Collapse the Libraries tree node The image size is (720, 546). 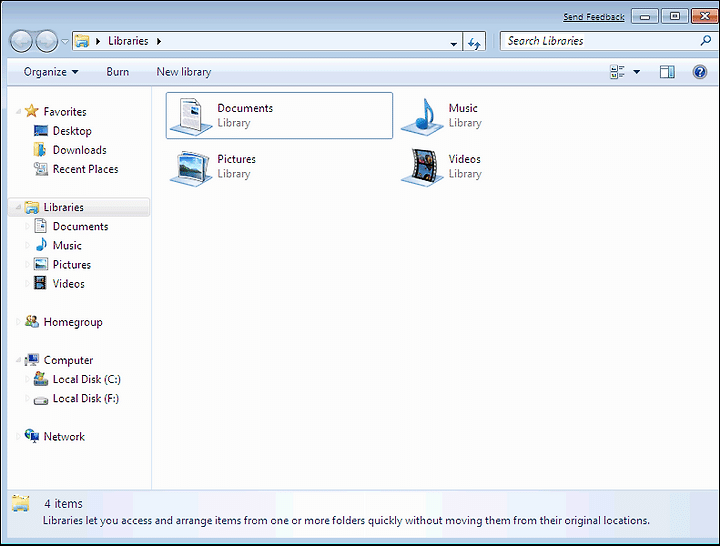18,207
